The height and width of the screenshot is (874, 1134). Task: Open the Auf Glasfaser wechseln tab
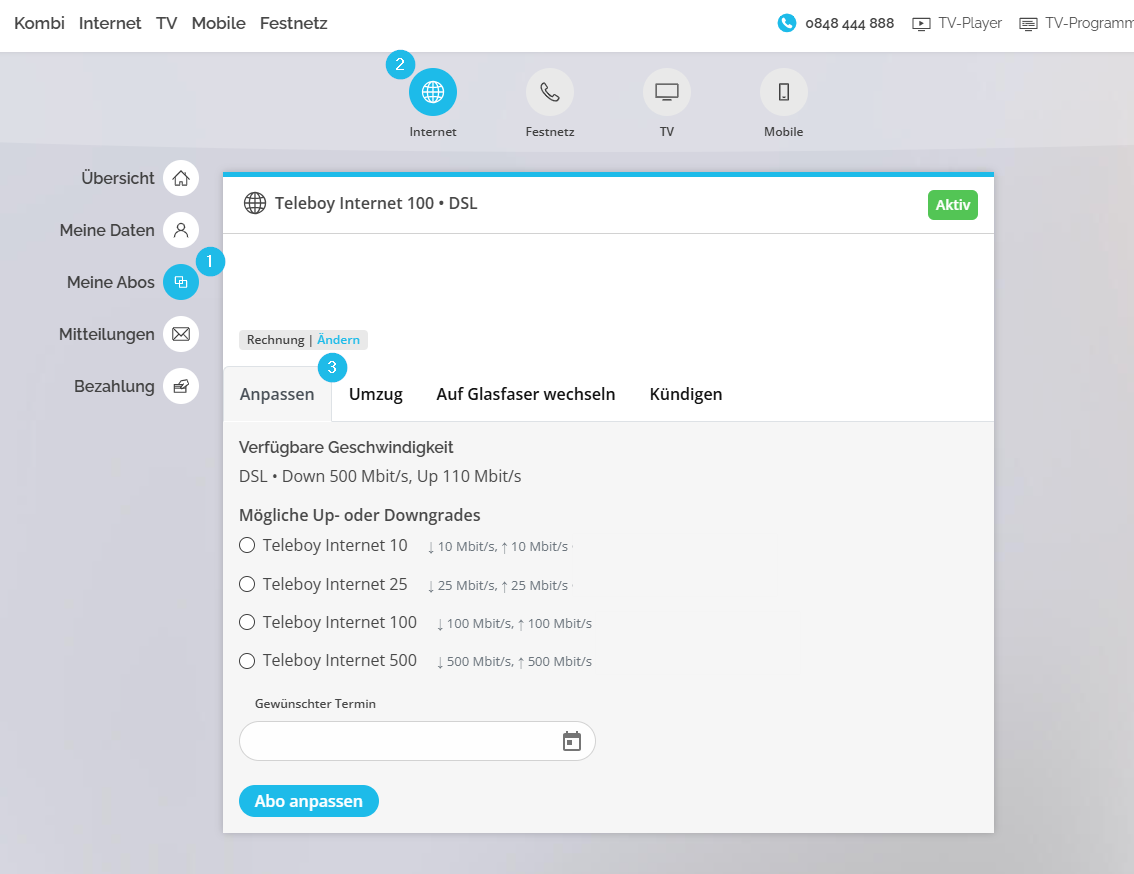[526, 394]
